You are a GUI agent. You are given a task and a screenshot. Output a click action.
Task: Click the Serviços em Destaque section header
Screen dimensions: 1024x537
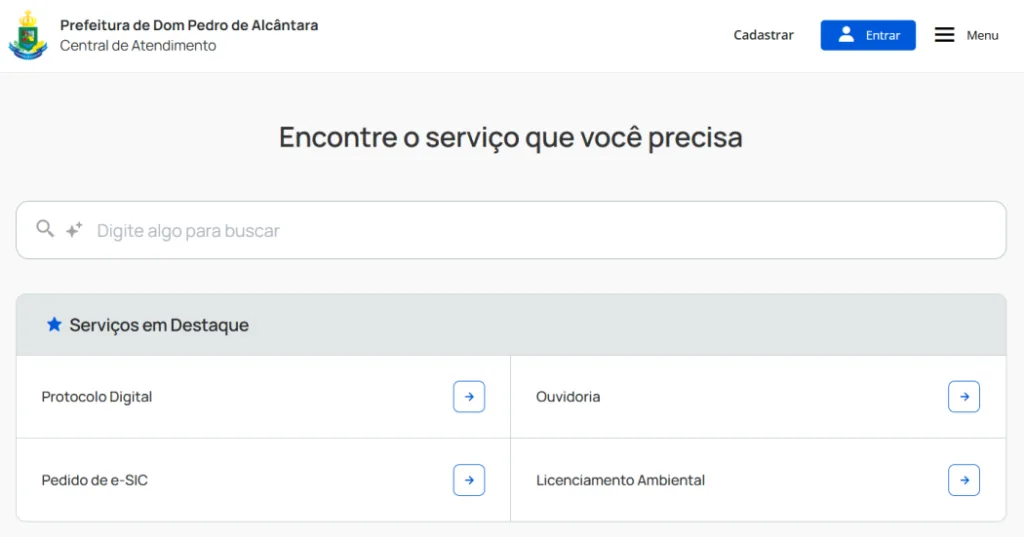[x=159, y=325]
